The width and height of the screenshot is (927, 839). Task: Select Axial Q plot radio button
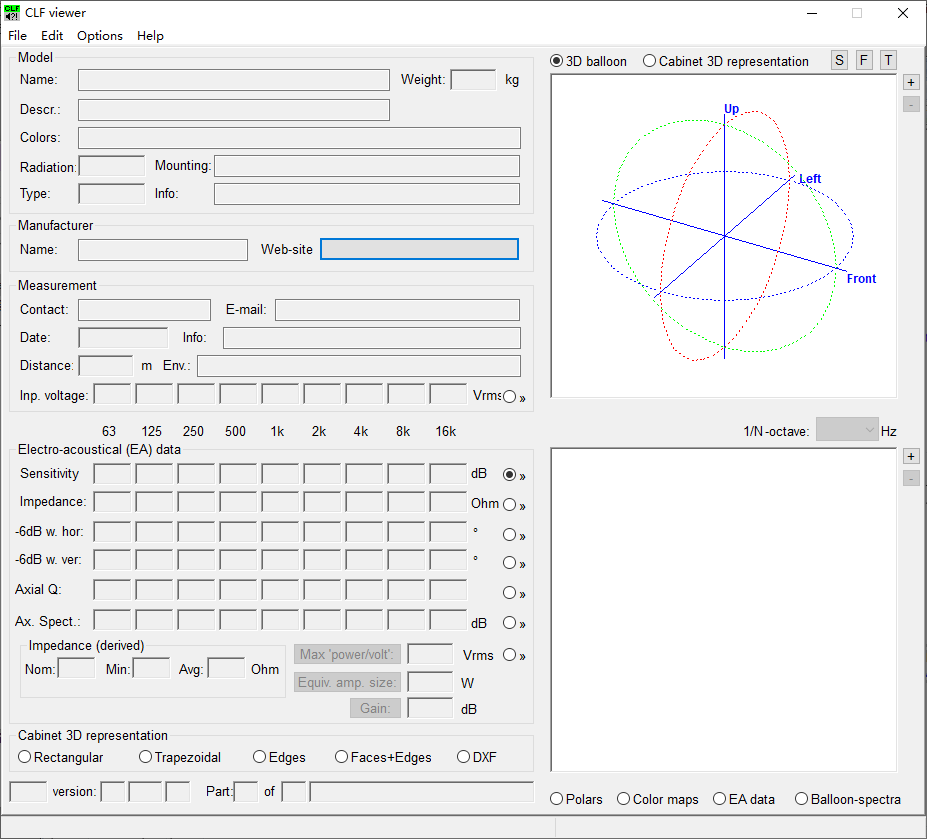point(510,592)
